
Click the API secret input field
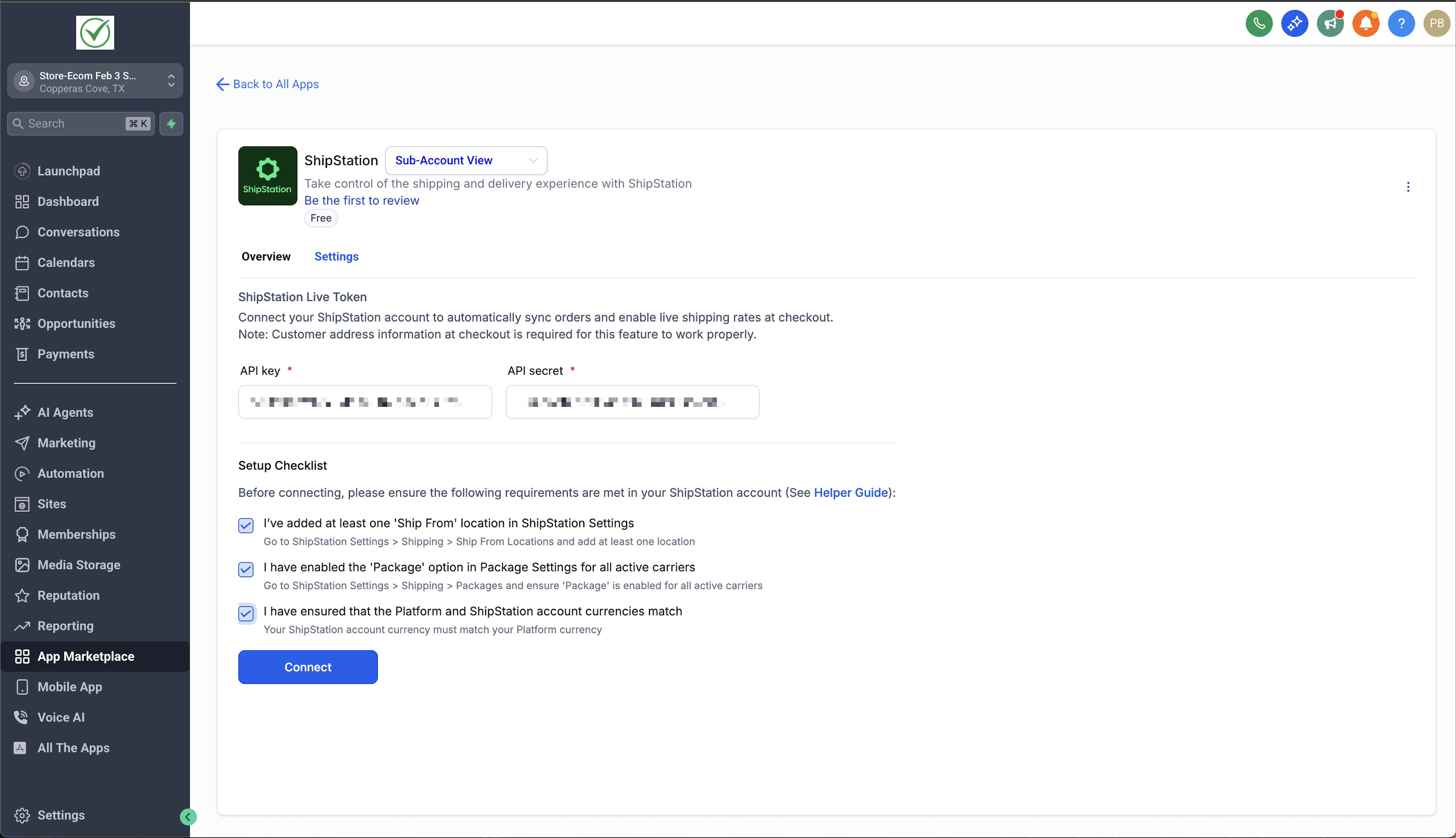pyautogui.click(x=632, y=402)
